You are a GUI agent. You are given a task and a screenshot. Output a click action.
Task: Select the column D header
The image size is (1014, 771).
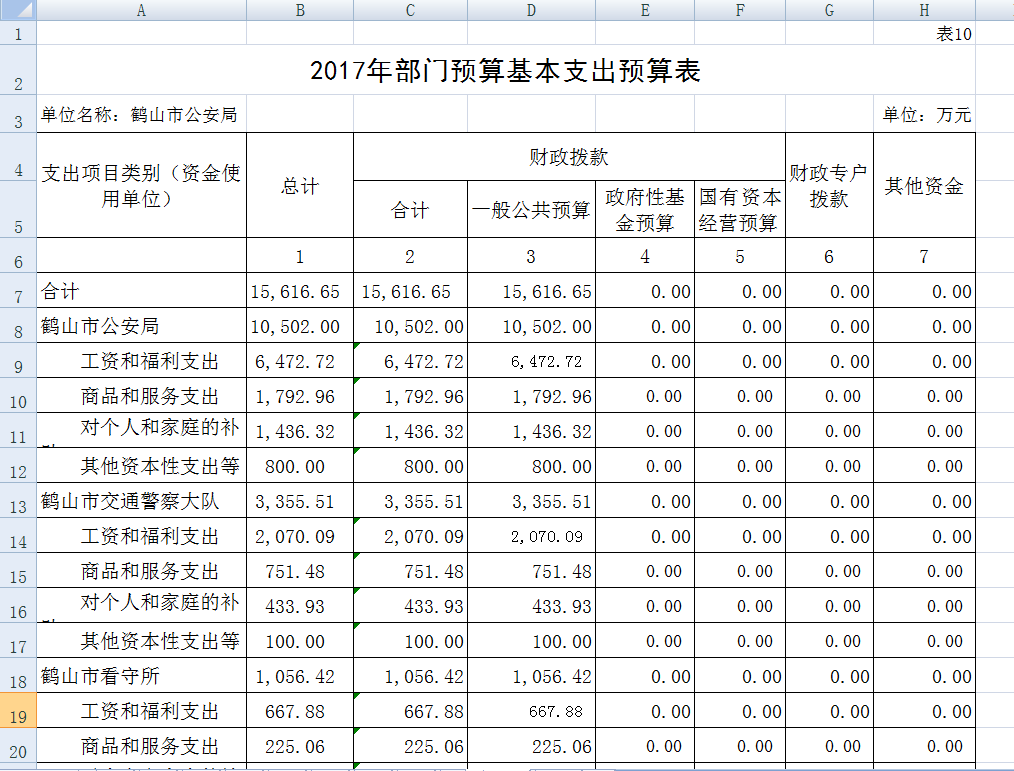530,10
